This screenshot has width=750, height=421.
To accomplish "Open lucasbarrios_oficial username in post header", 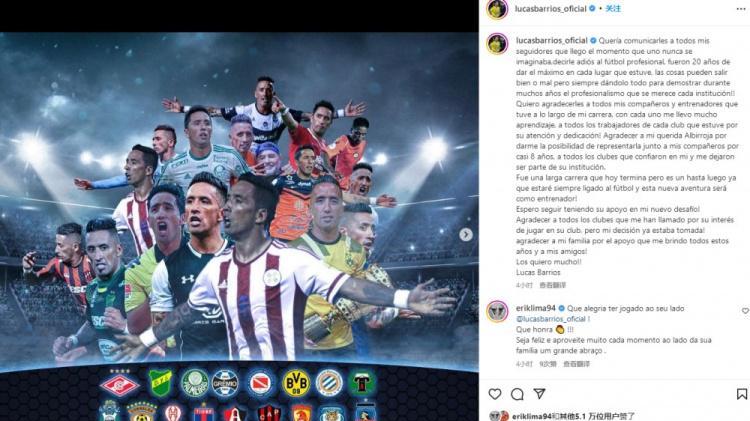I will 550,9.
